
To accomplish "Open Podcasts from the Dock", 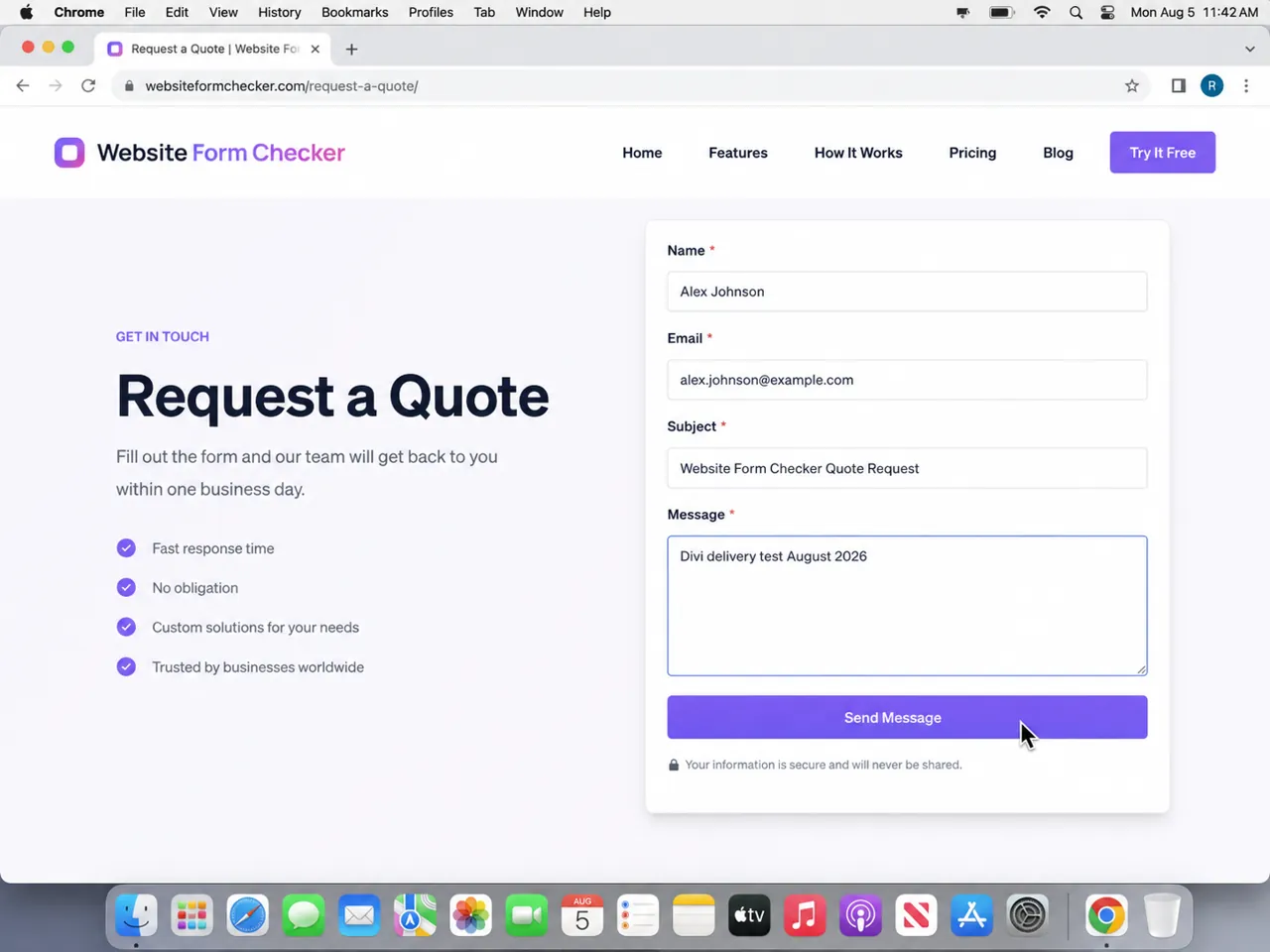I will (x=860, y=915).
